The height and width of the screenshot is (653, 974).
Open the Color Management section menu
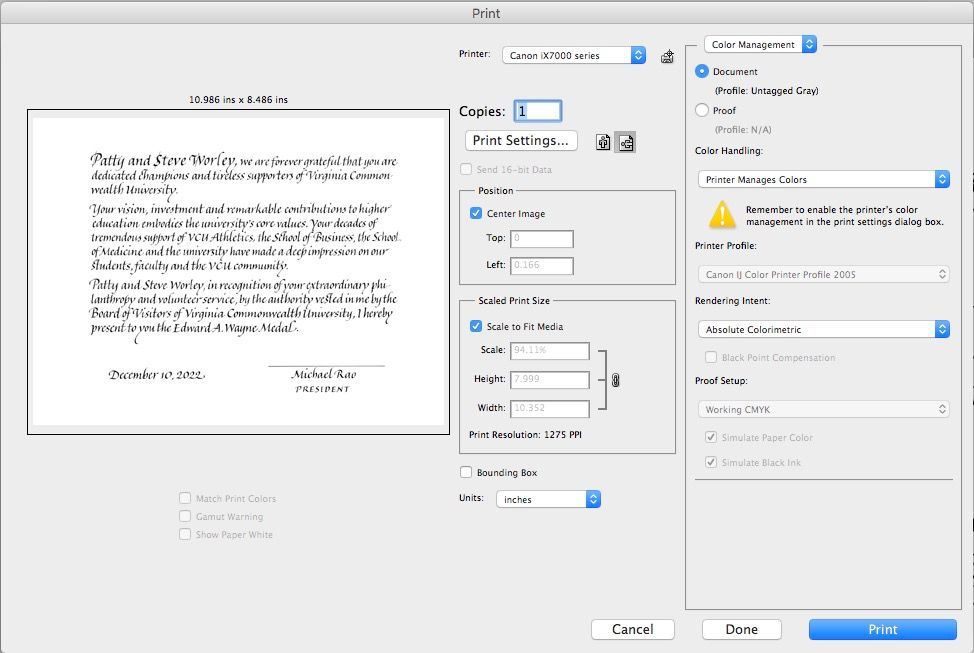[x=761, y=44]
